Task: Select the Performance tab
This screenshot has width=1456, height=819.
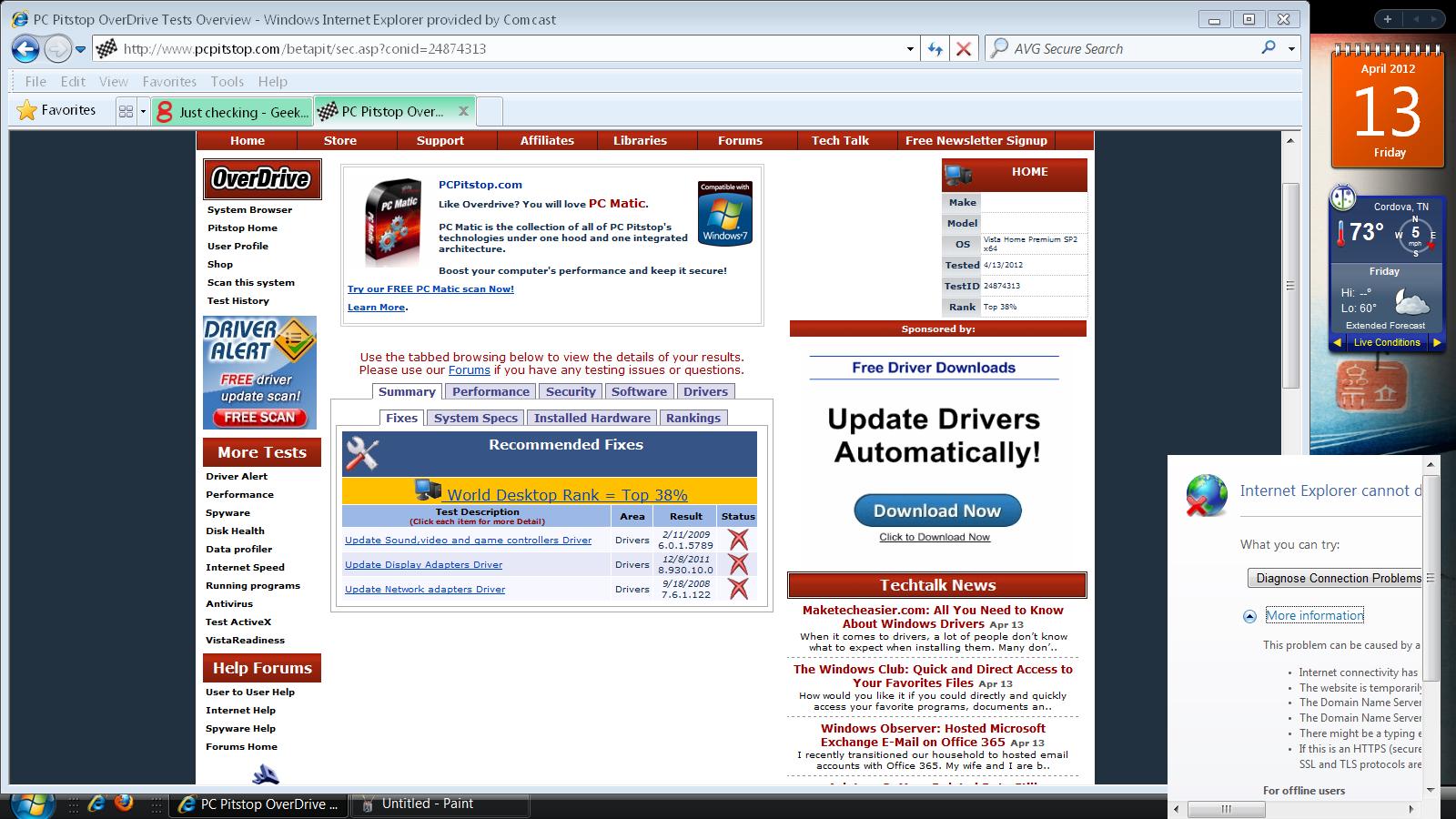Action: coord(490,391)
